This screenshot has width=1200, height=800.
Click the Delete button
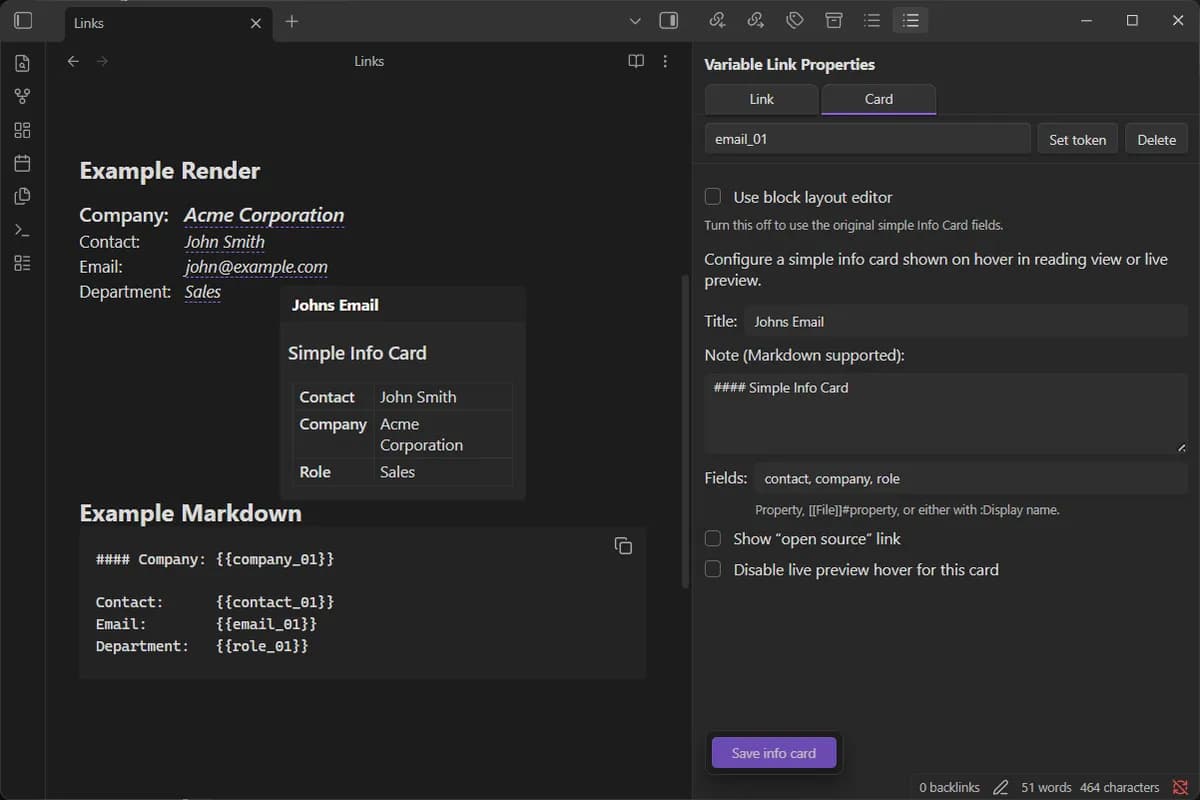(1156, 139)
